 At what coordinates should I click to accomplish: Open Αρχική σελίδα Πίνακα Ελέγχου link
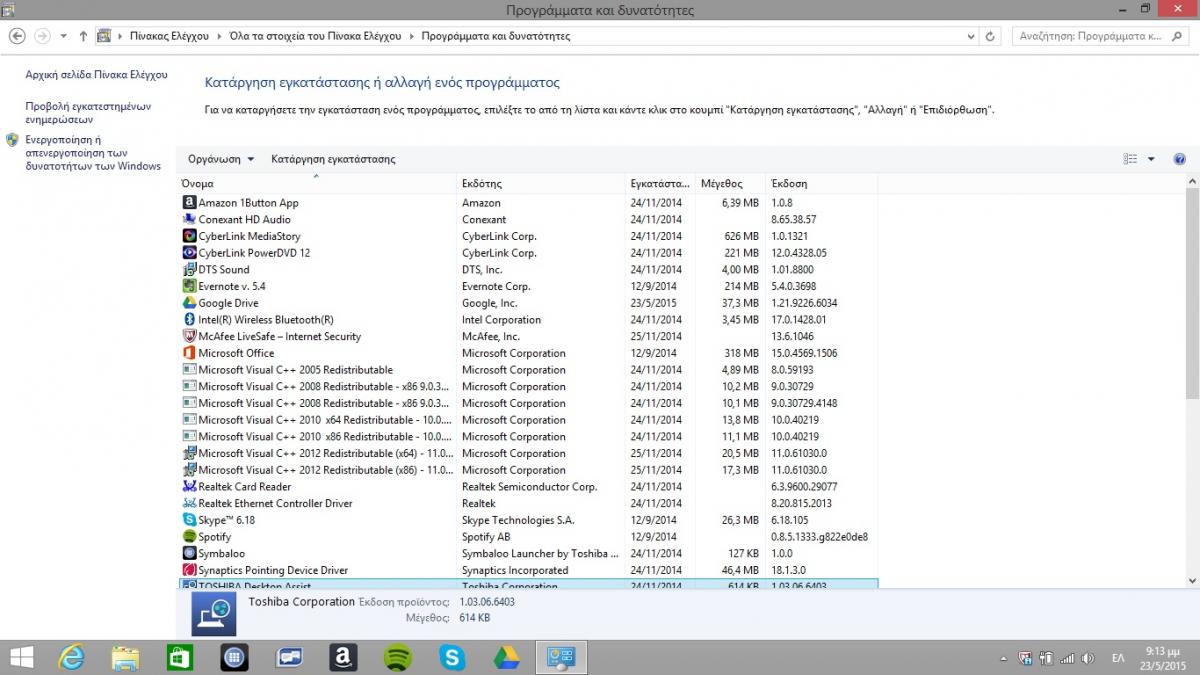pos(96,75)
